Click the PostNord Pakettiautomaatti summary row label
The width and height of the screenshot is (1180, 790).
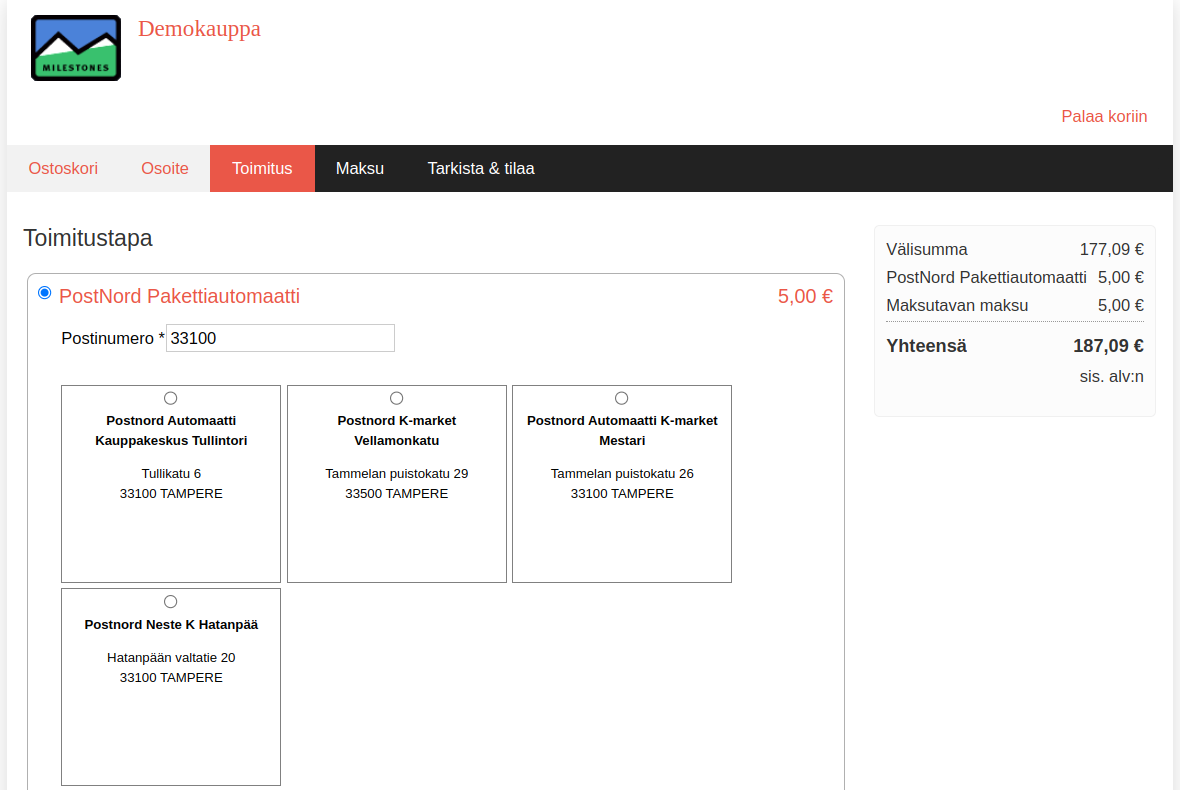[x=987, y=278]
